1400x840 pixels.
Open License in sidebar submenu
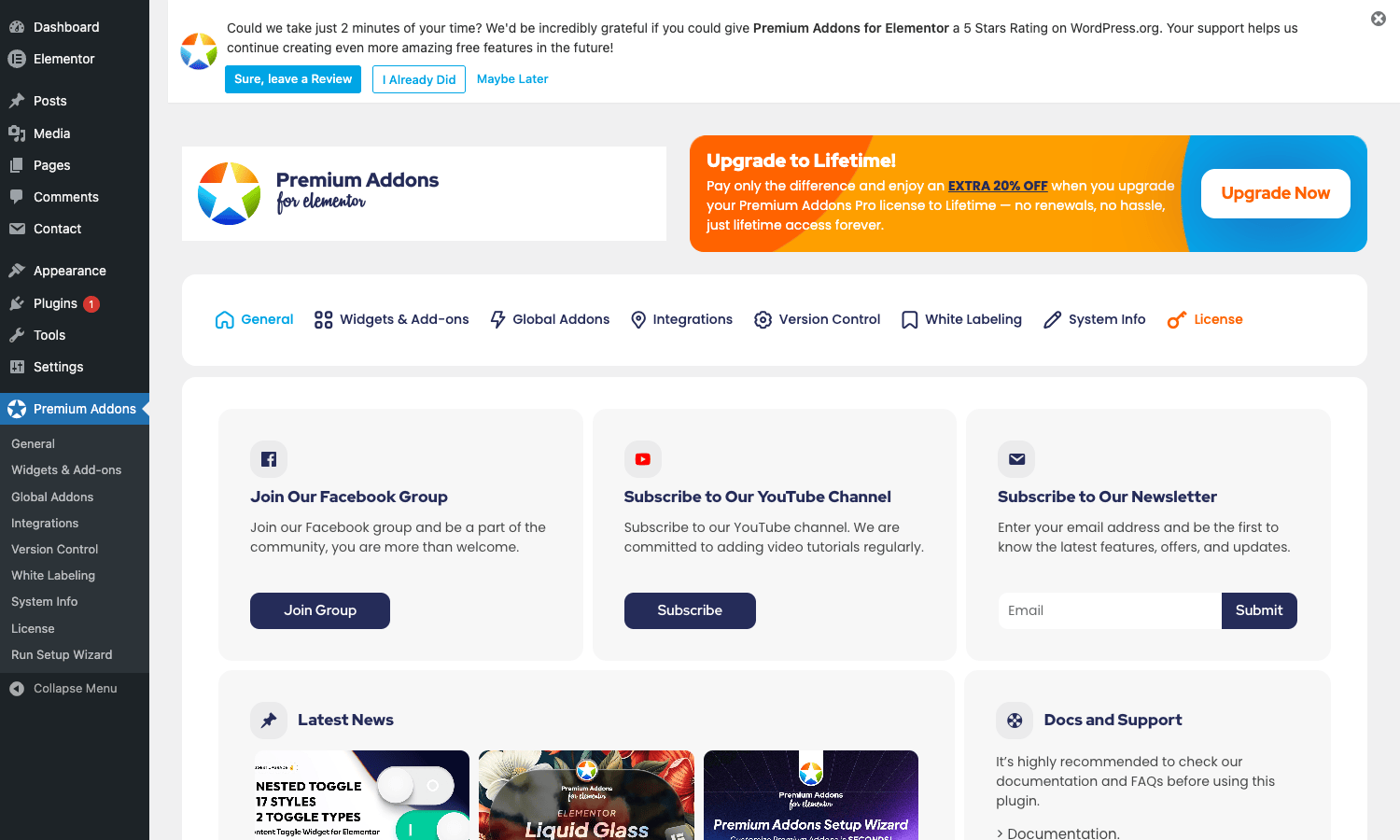(x=33, y=629)
